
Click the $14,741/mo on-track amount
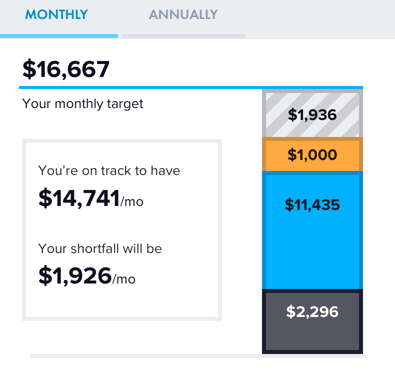click(91, 198)
